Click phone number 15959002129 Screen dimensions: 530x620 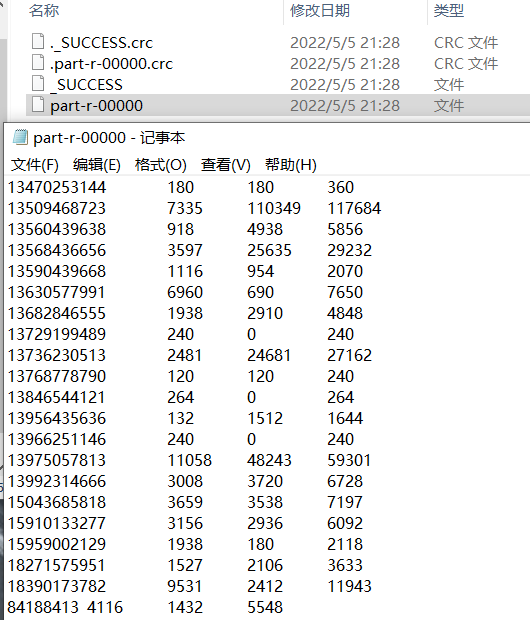(x=57, y=544)
